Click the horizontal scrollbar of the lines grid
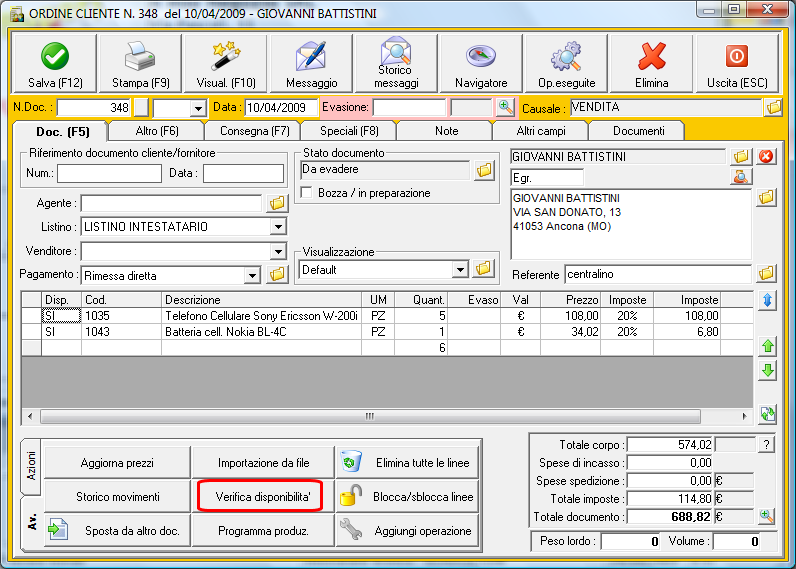The height and width of the screenshot is (569, 796). 370,416
